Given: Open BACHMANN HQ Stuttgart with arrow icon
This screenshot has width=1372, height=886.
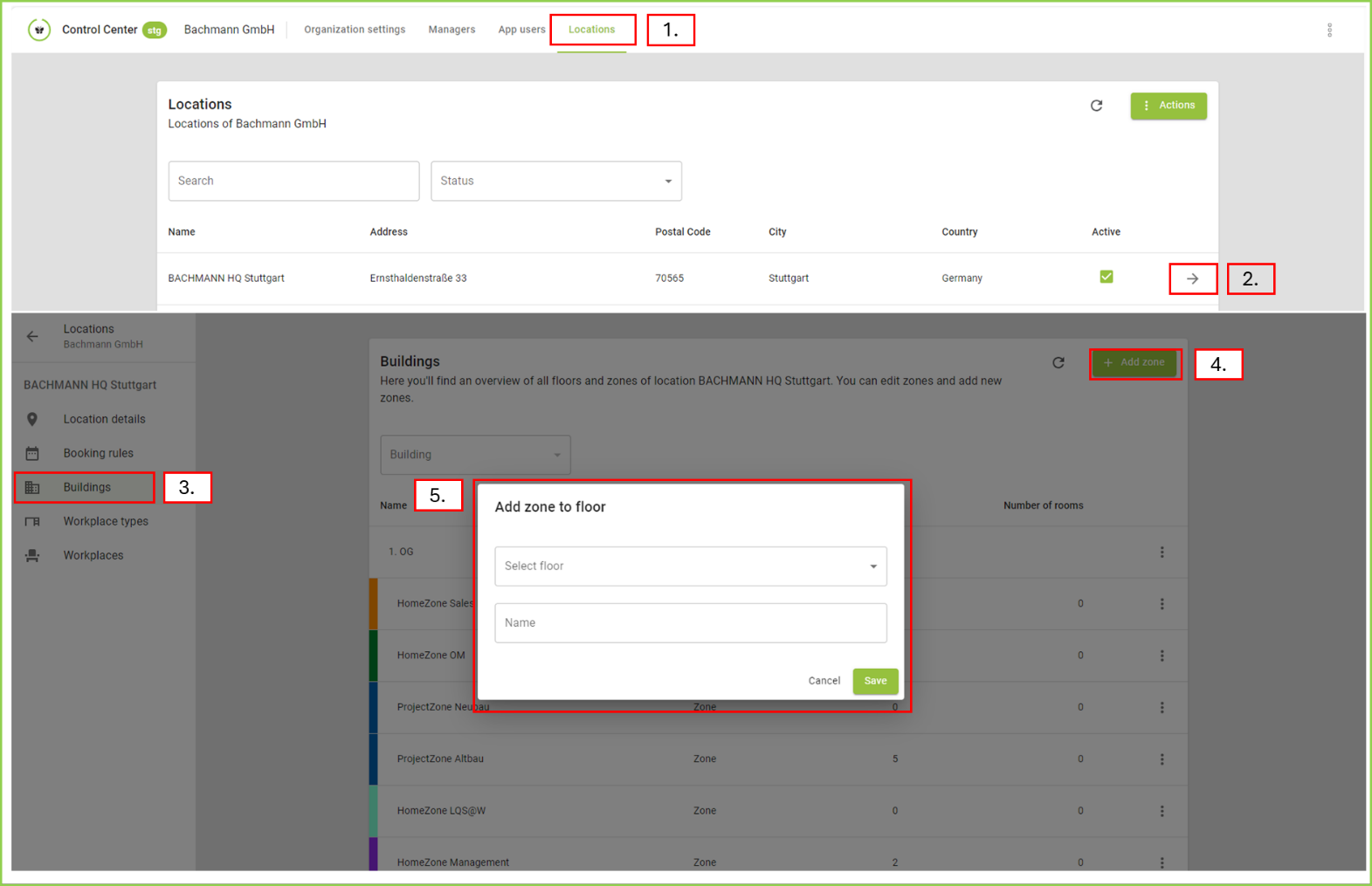Looking at the screenshot, I should 1192,278.
